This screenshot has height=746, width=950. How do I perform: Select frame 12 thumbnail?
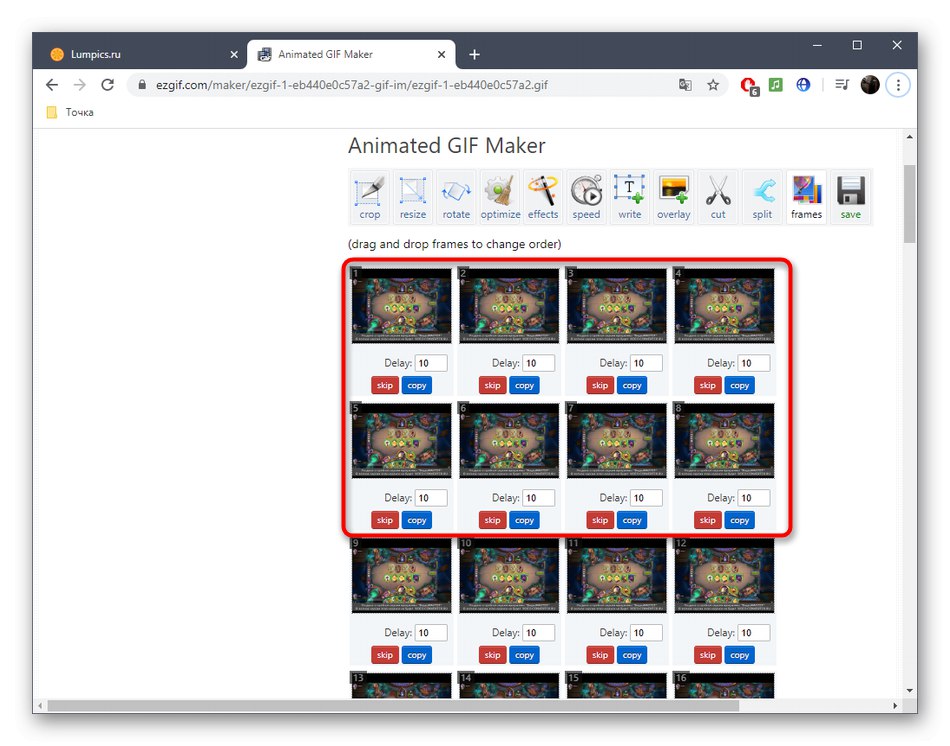click(x=724, y=576)
